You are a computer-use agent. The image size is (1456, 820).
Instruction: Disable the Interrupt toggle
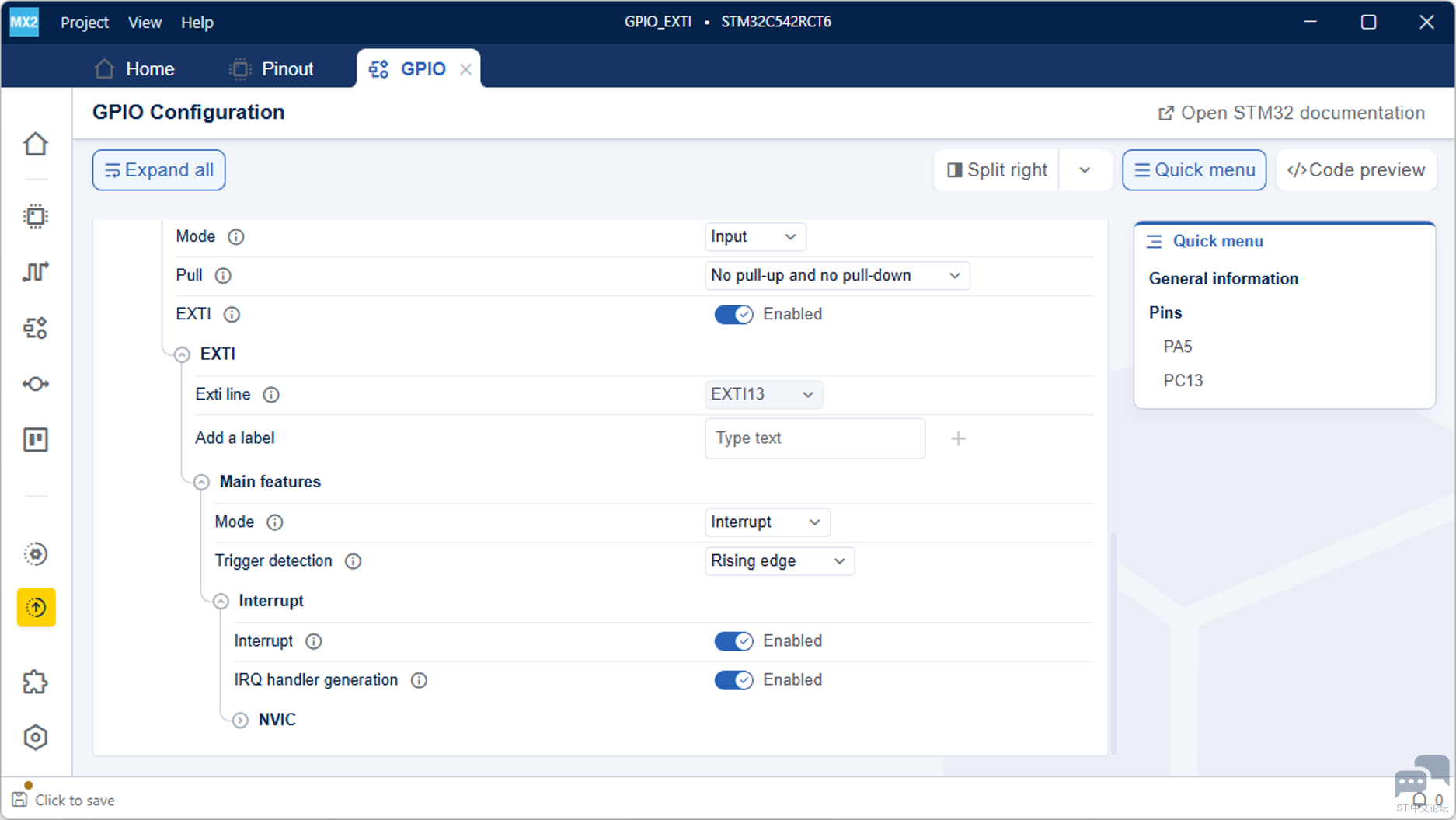[x=733, y=641]
